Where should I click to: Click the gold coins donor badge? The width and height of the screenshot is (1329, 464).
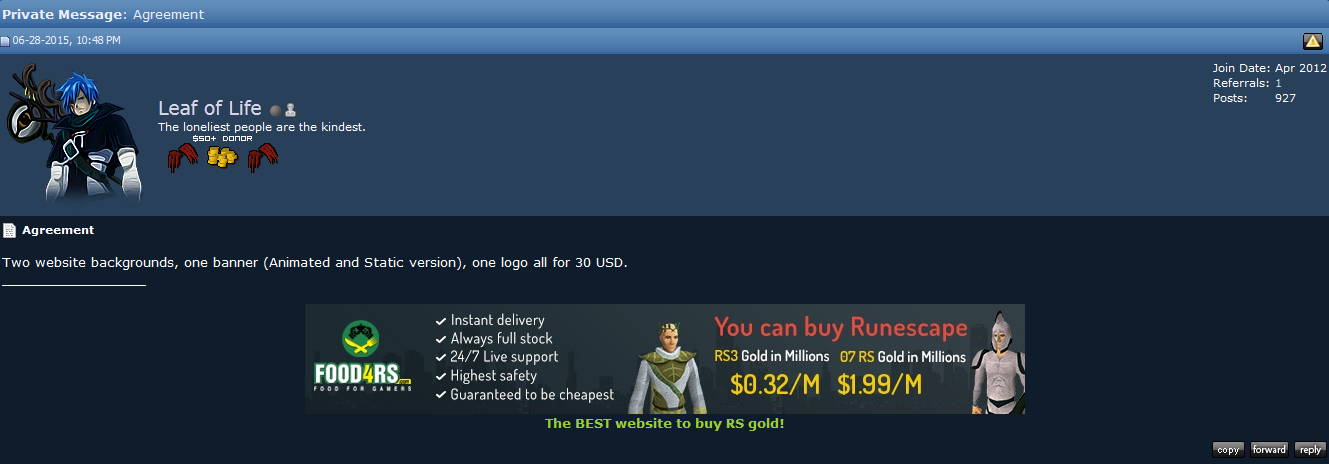tap(222, 157)
